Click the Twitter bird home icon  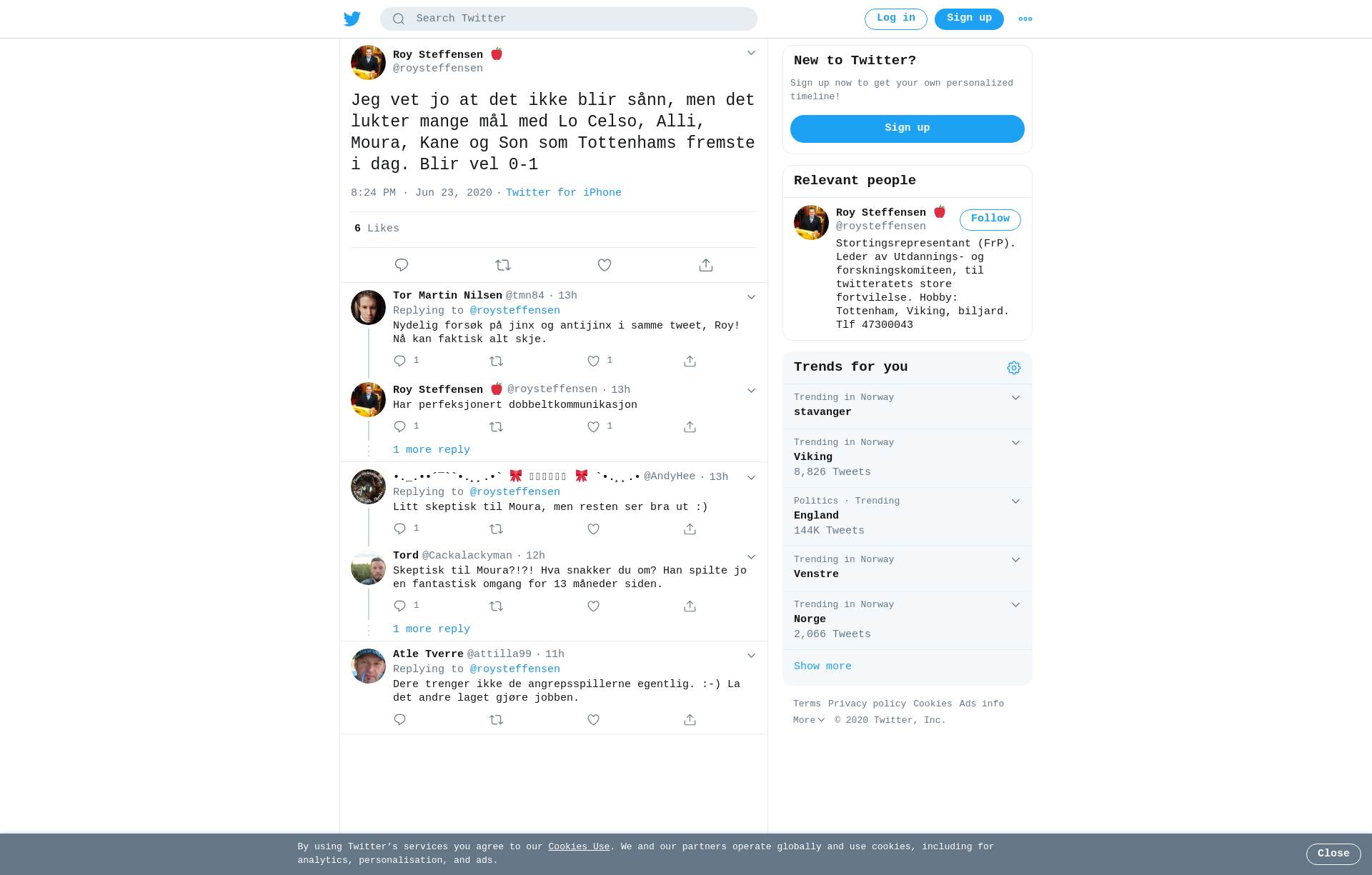coord(352,19)
